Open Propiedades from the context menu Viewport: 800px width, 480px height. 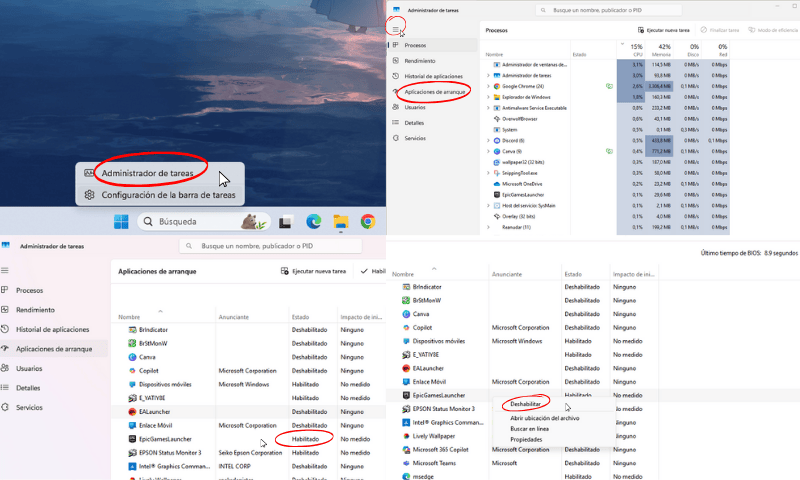526,440
